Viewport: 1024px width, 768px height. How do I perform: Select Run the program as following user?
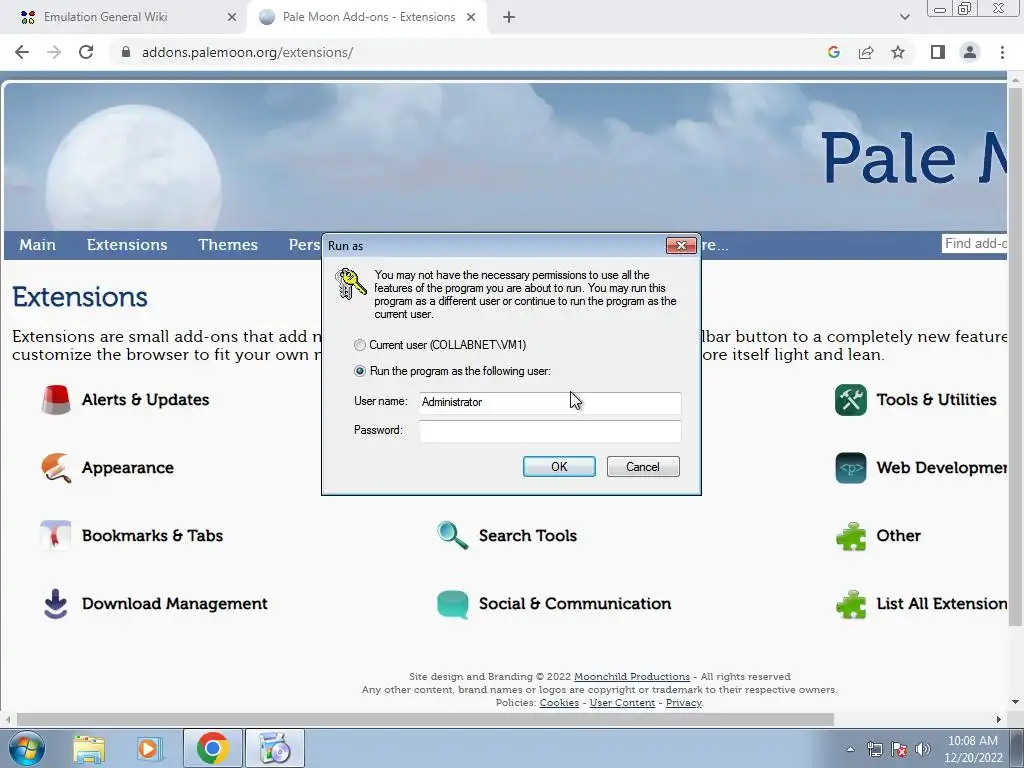pyautogui.click(x=360, y=371)
